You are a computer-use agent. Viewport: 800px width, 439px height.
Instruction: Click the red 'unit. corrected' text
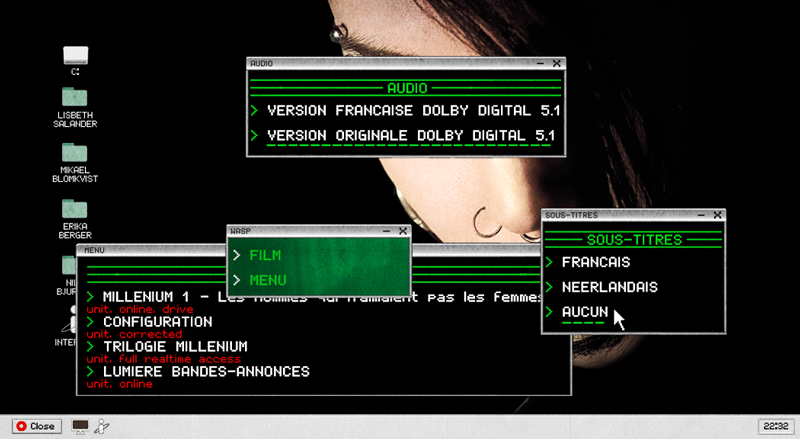point(134,334)
